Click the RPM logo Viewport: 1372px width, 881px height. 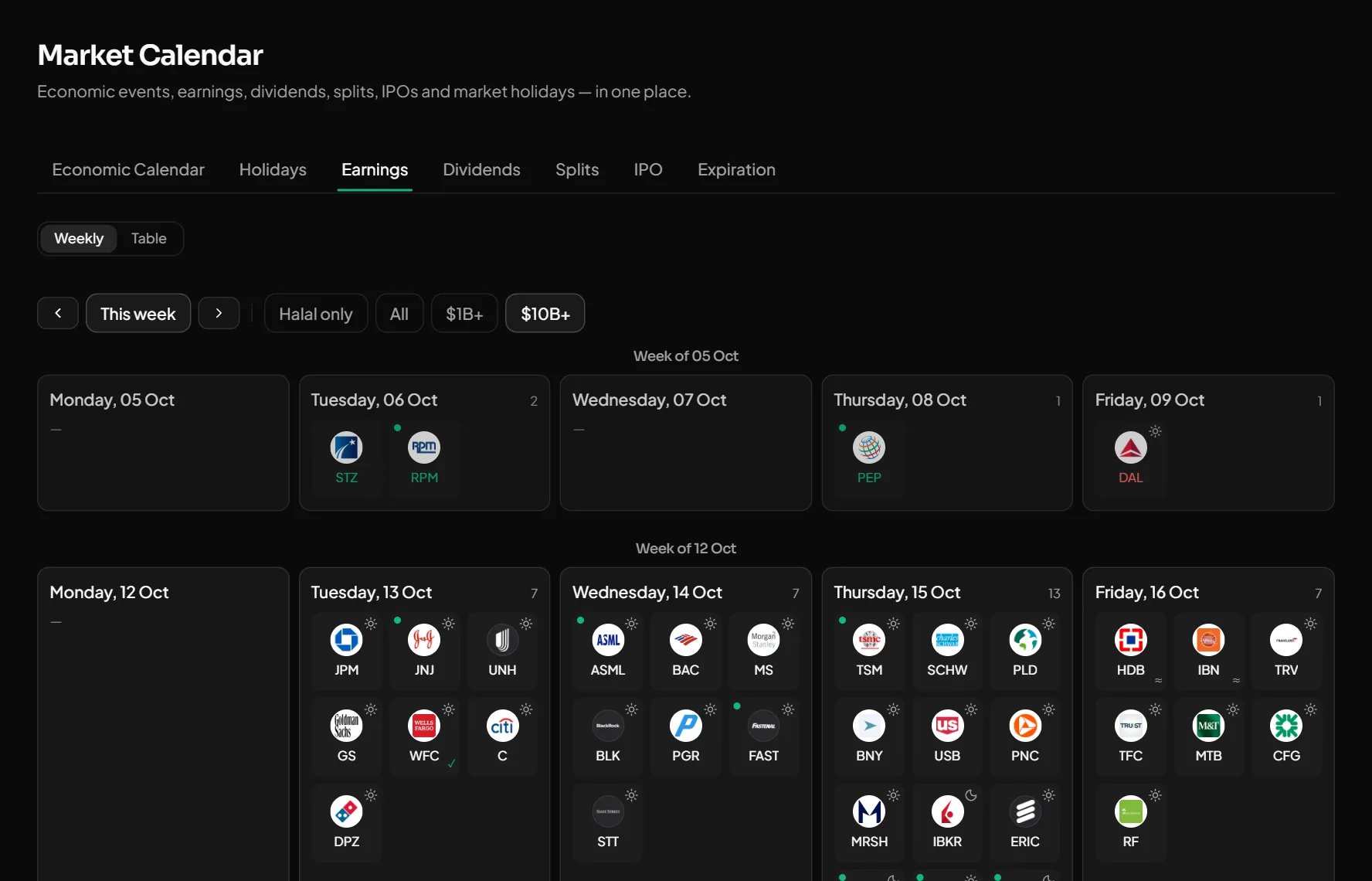(x=424, y=447)
